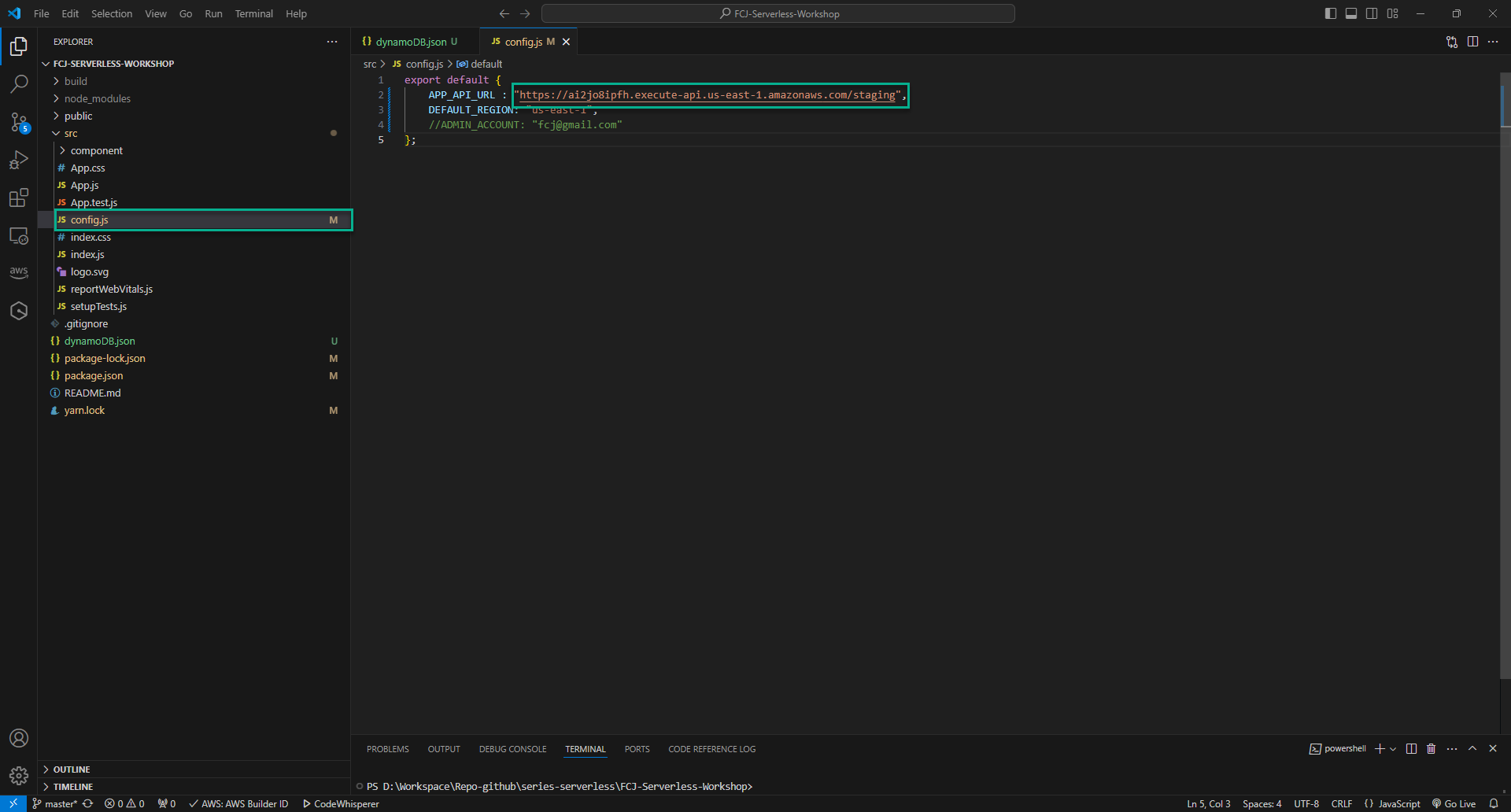The image size is (1511, 812).
Task: Maximize panel size with chevron up
Action: pyautogui.click(x=1472, y=748)
